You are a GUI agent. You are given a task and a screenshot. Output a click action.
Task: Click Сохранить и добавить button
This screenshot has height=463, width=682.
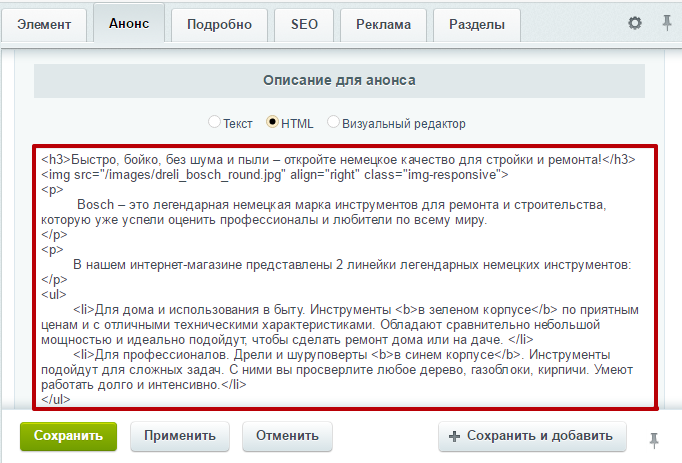coord(532,436)
